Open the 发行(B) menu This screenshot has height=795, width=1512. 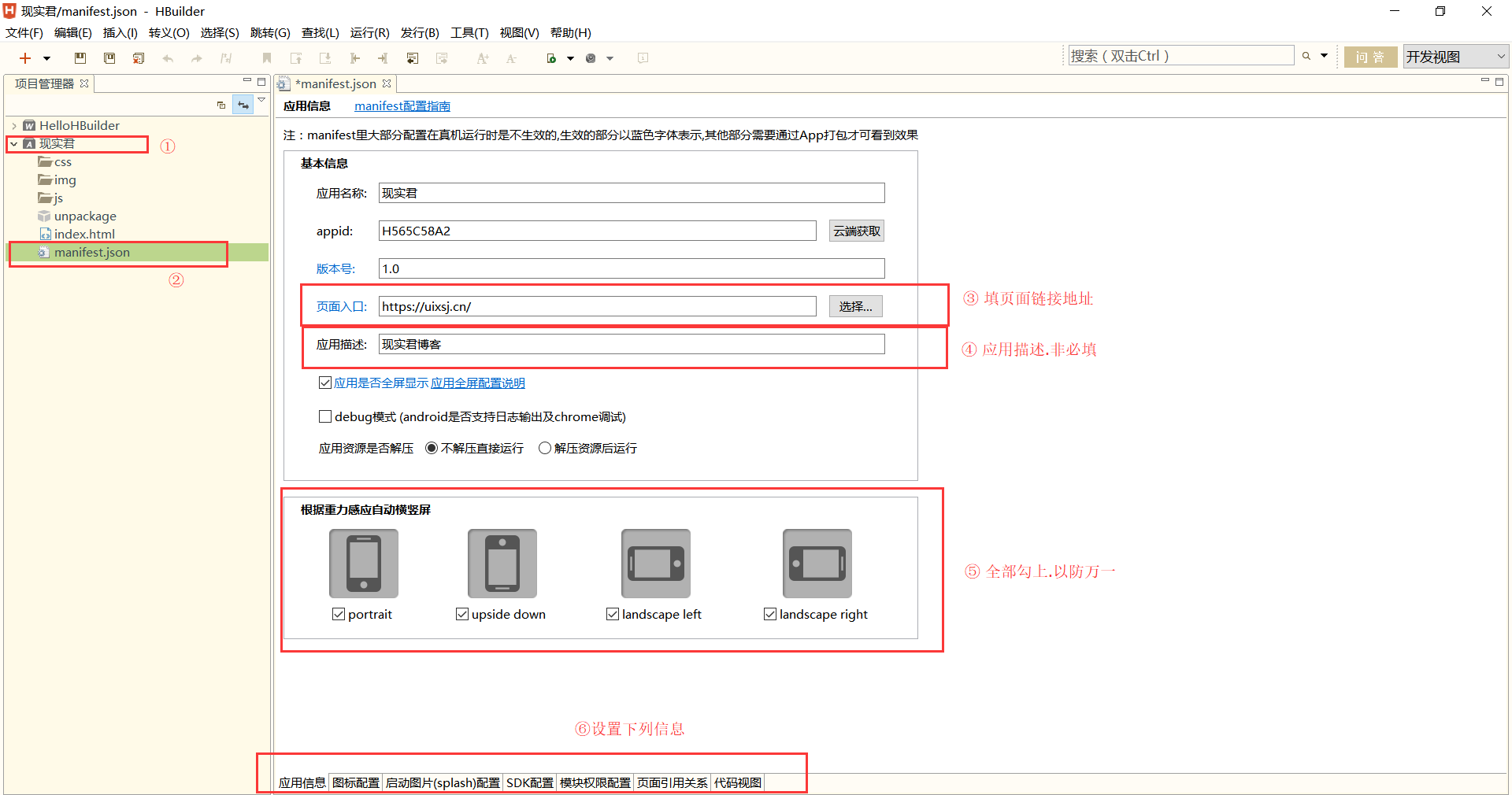point(420,33)
